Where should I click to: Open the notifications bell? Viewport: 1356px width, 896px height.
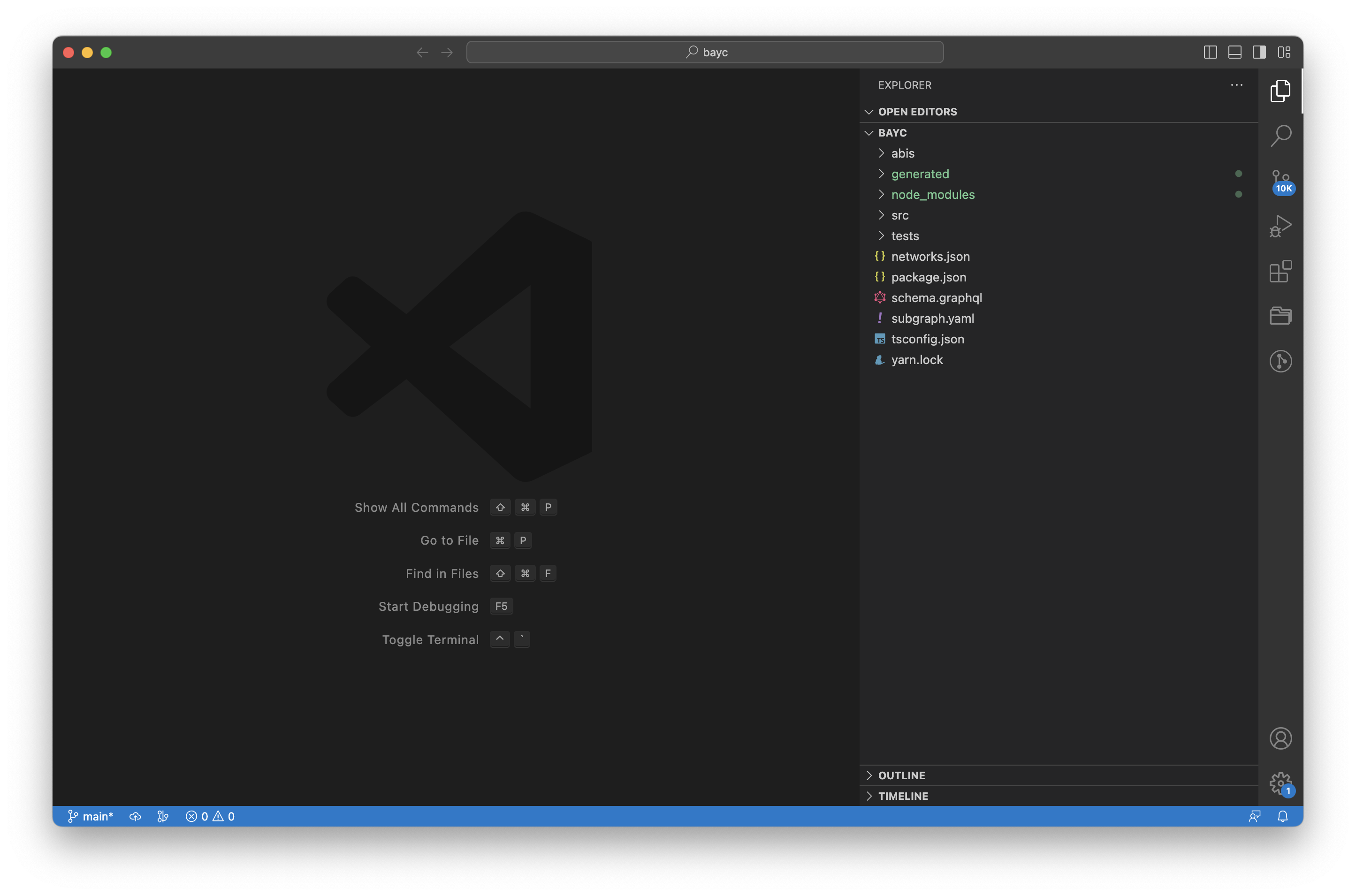click(1282, 816)
